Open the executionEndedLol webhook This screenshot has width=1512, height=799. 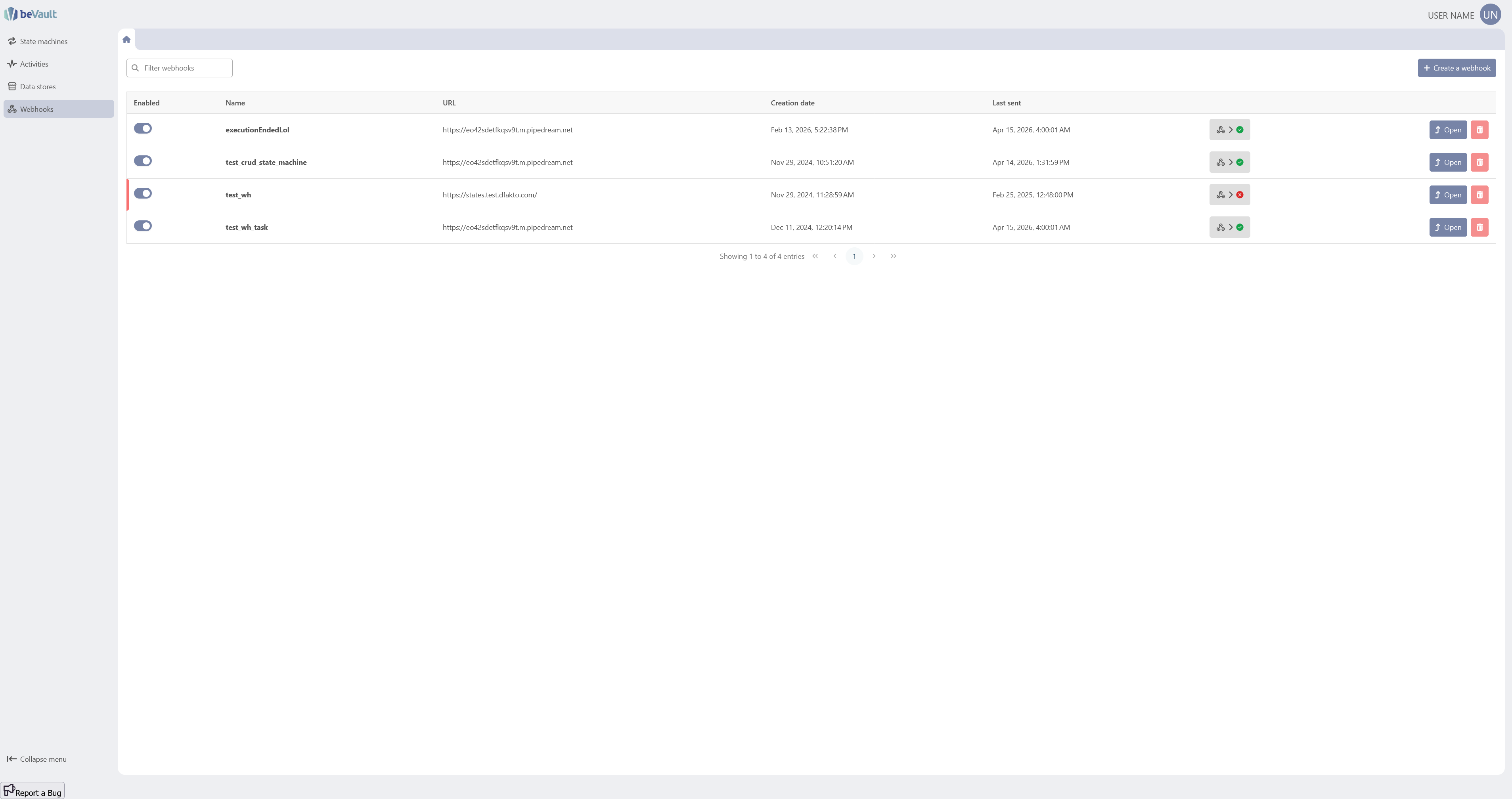coord(1447,130)
